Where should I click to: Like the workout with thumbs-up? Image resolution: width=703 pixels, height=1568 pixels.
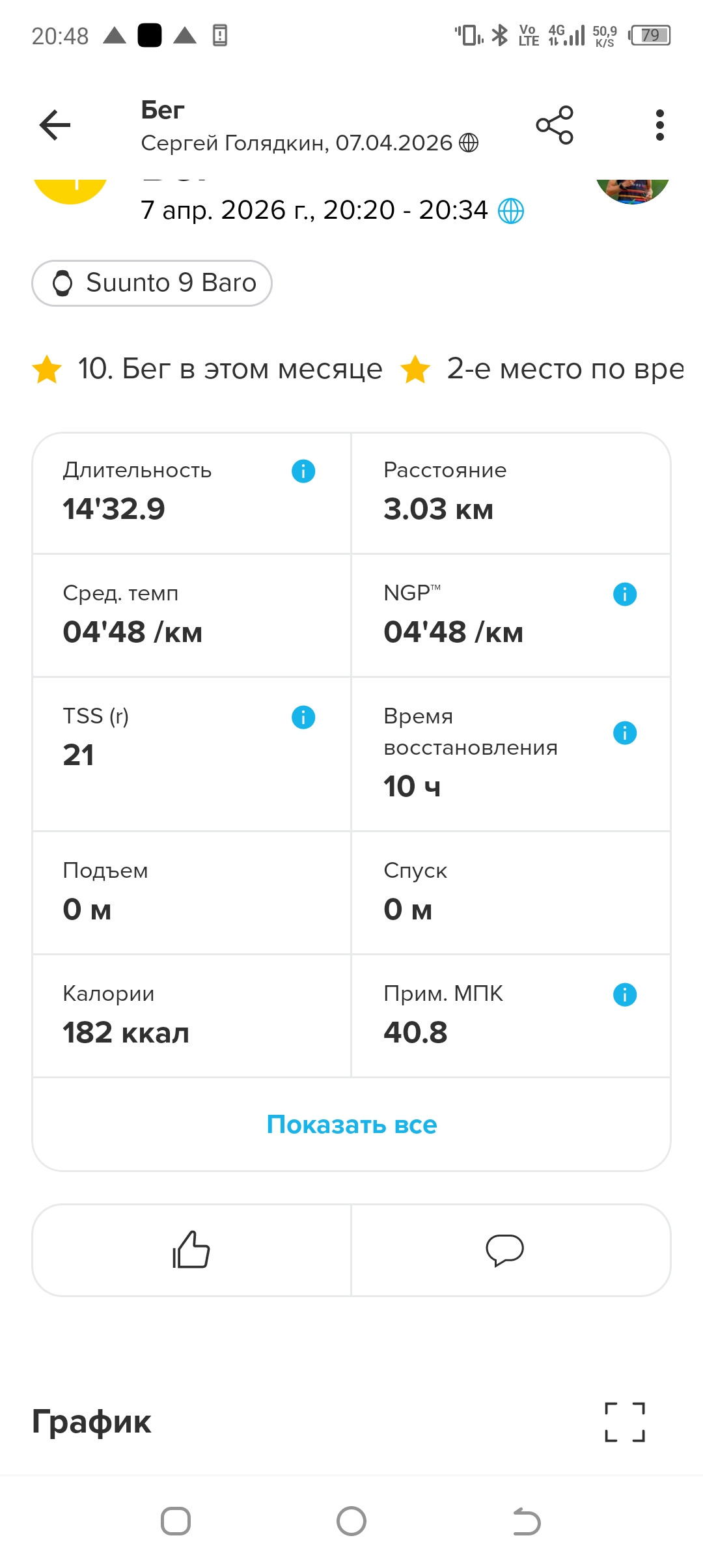pos(191,1250)
